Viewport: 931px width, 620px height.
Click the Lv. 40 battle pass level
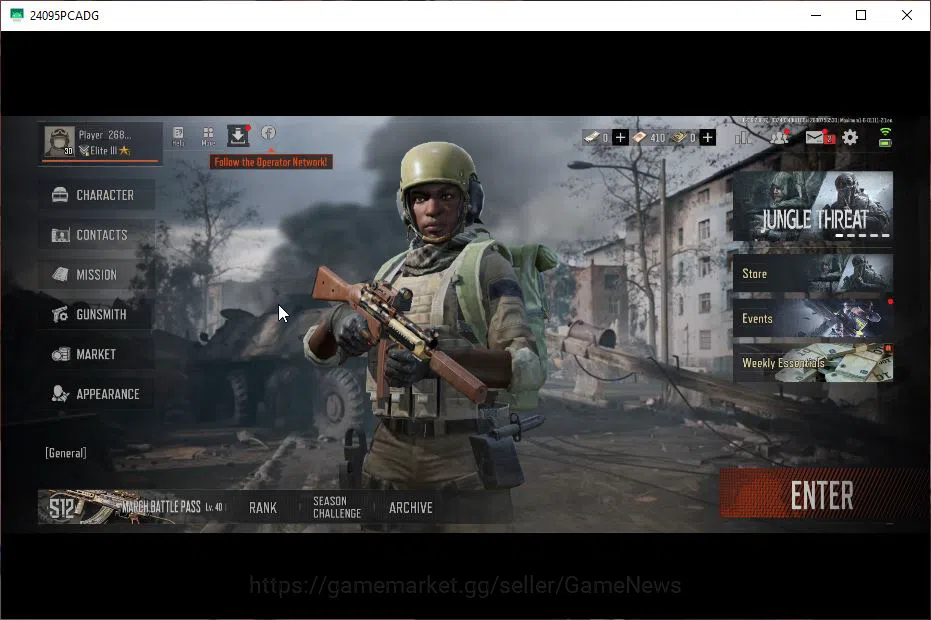coord(214,507)
